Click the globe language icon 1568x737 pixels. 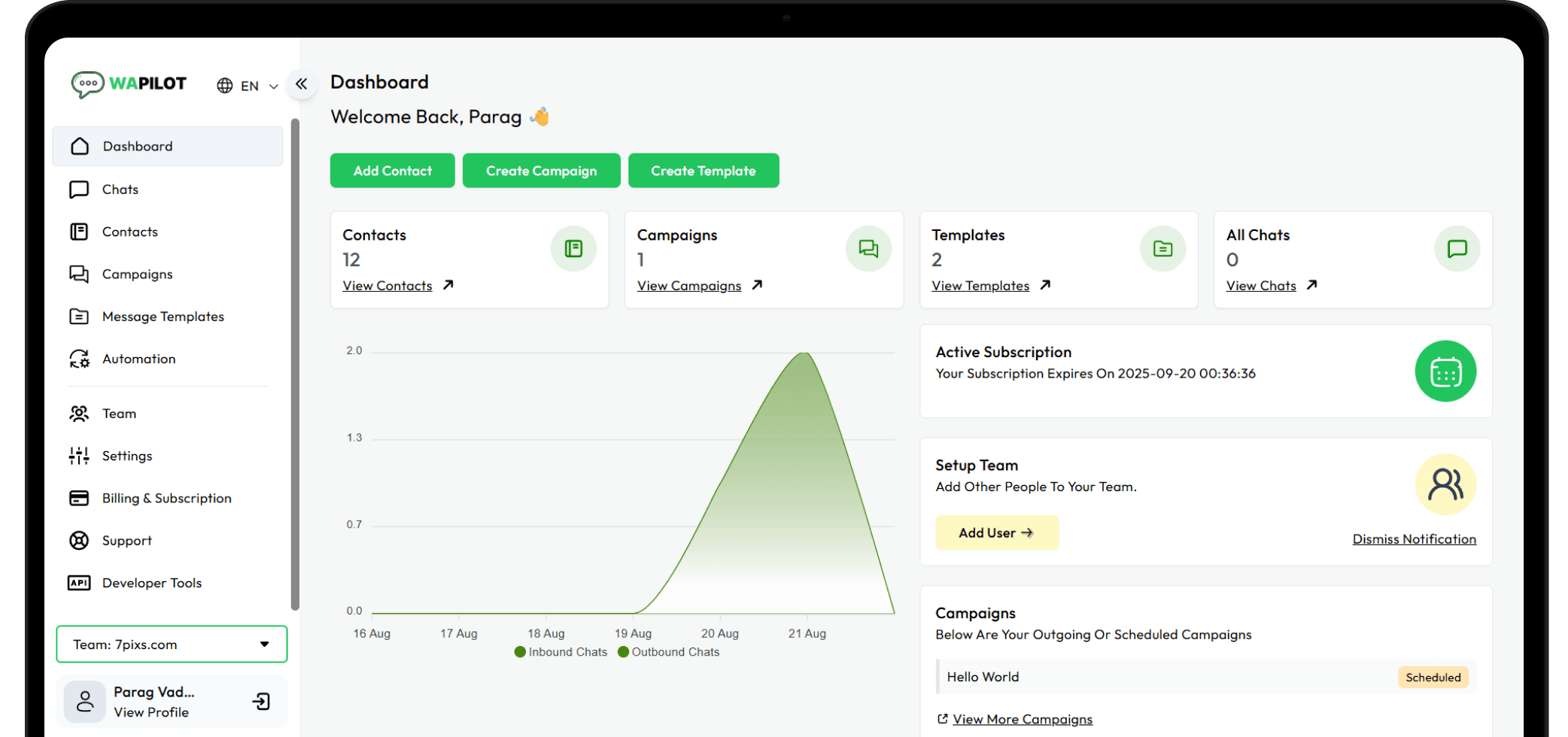click(x=224, y=86)
